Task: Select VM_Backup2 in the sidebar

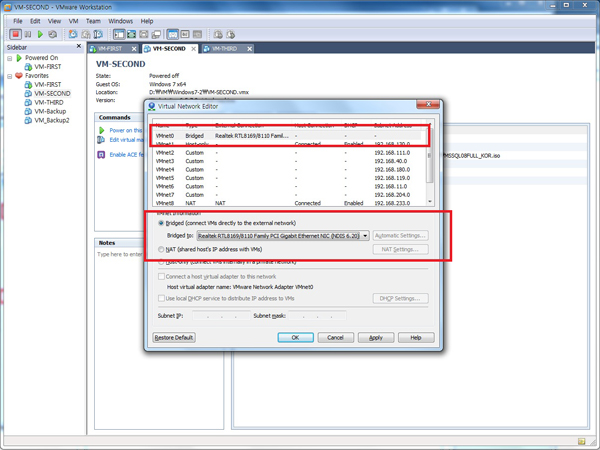Action: click(52, 120)
